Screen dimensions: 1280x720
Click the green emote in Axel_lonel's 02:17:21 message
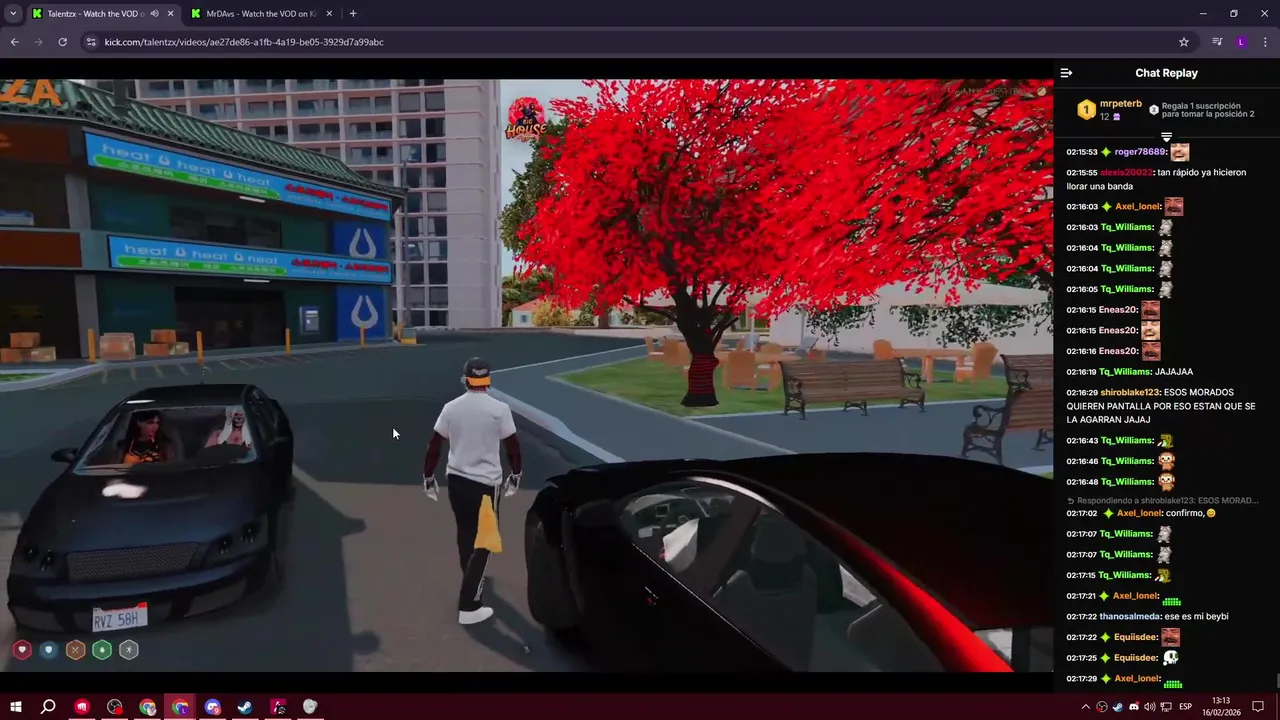(x=1172, y=599)
